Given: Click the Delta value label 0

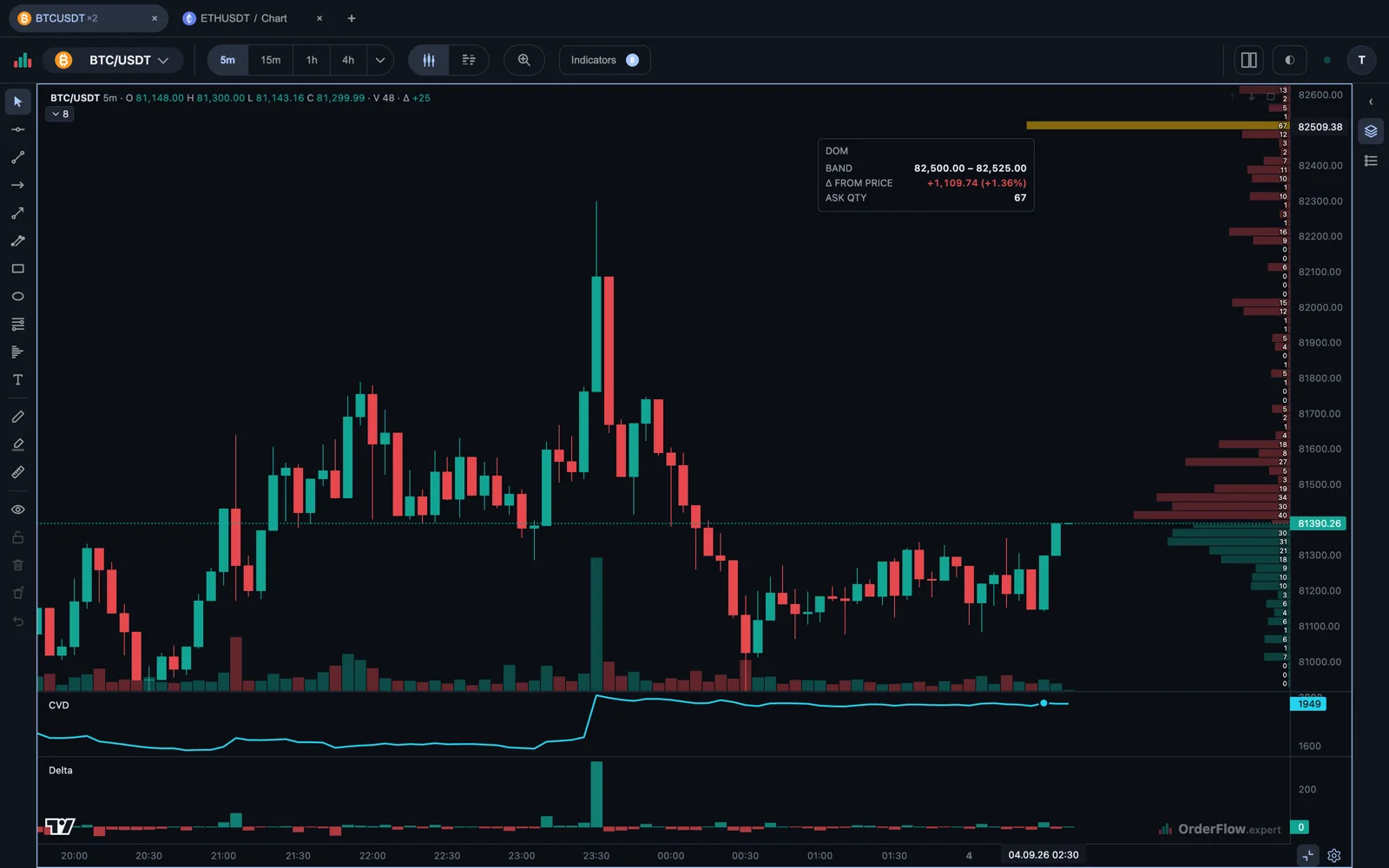Looking at the screenshot, I should [x=1300, y=827].
